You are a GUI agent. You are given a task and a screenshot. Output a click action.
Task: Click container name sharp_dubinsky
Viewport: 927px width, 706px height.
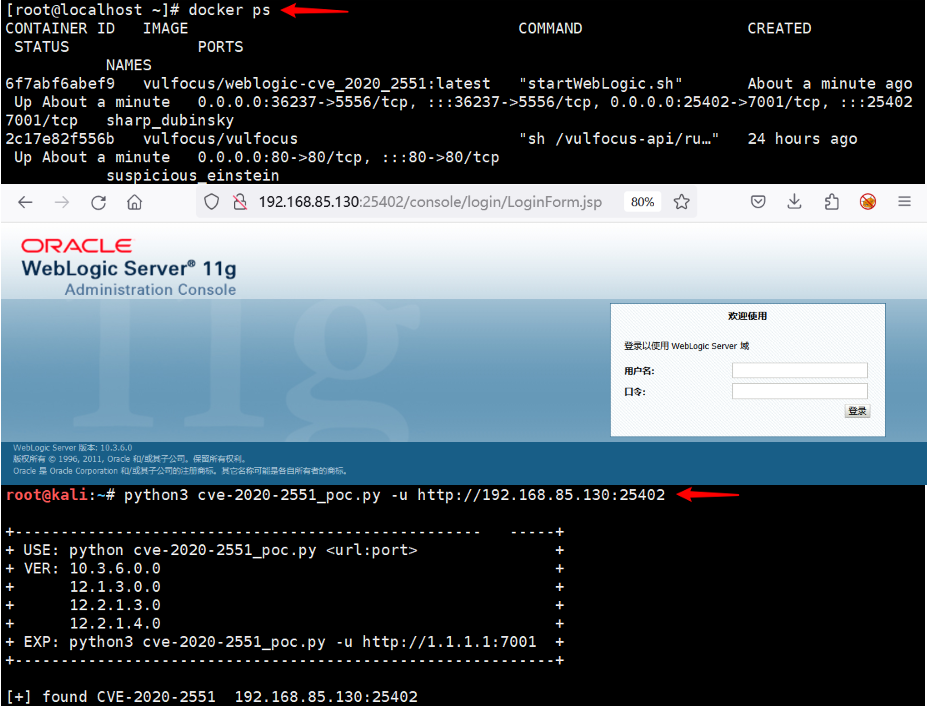coord(170,121)
